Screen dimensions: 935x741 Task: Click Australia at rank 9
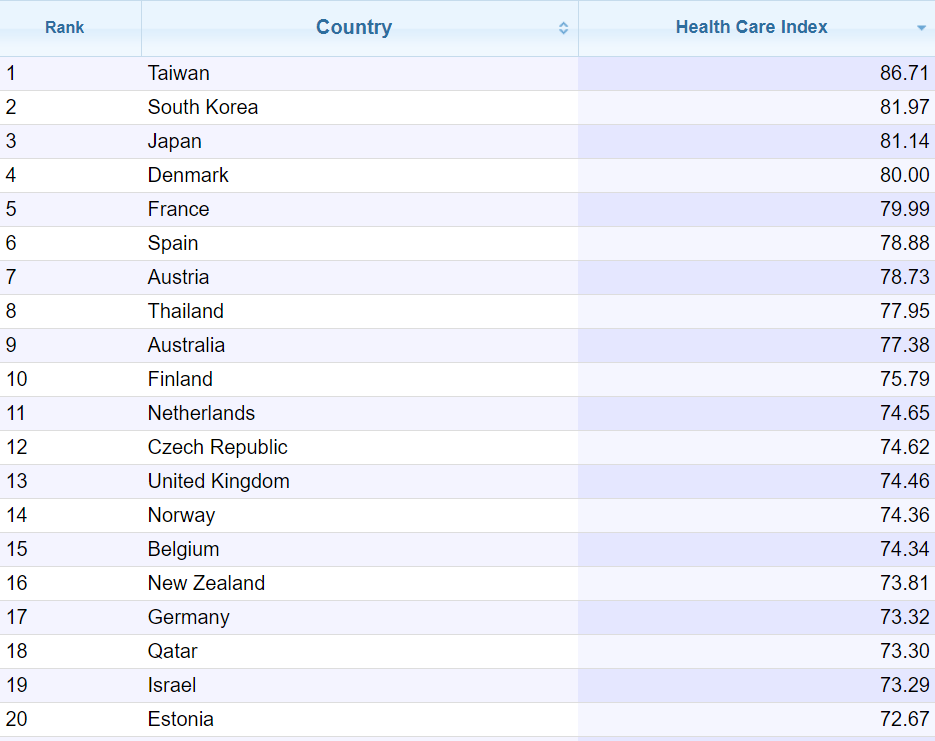(186, 345)
